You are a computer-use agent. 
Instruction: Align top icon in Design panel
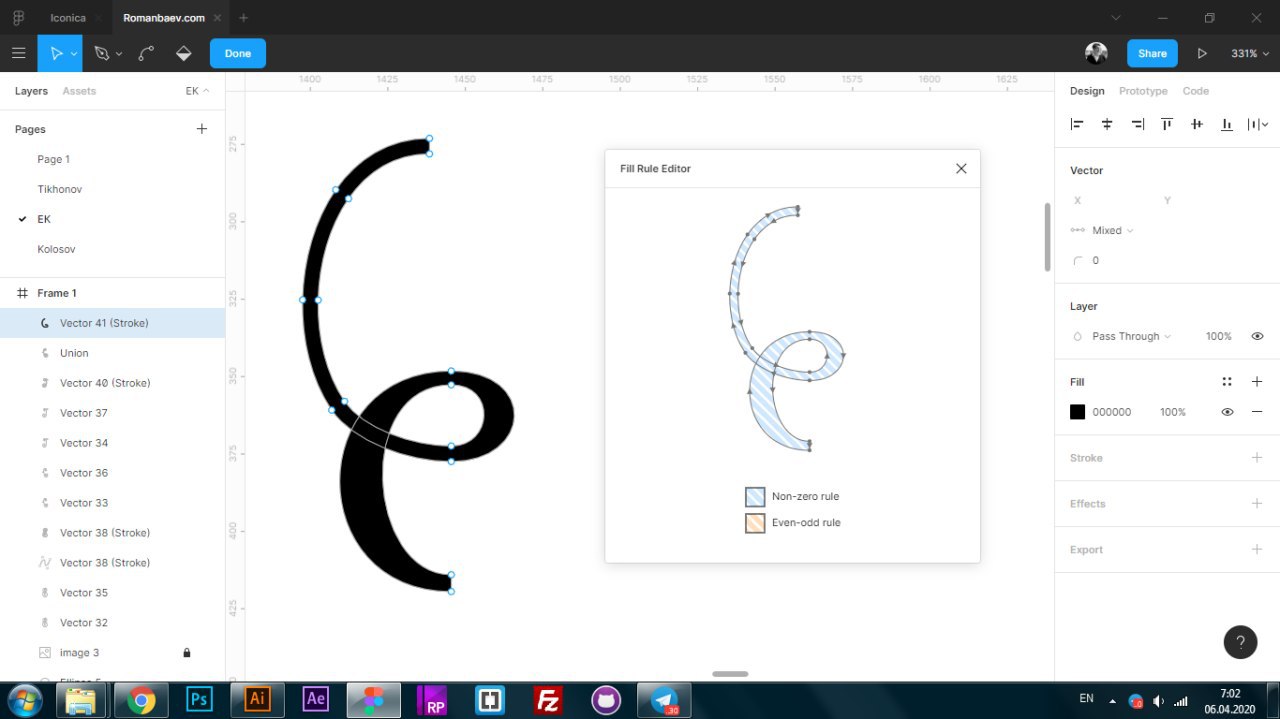point(1167,124)
